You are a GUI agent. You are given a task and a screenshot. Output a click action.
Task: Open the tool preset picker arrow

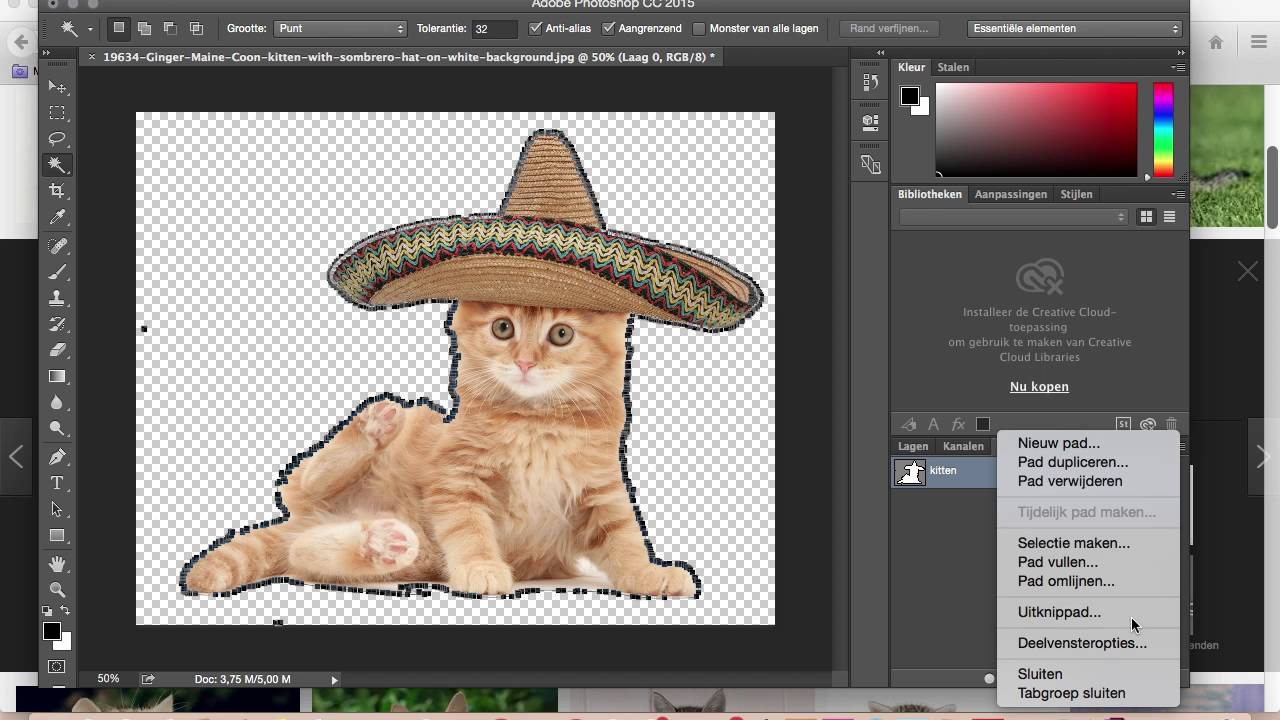90,29
